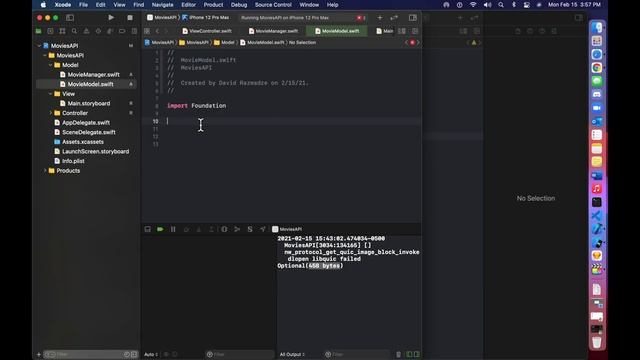Select the Breakpoint navigator icon
Image resolution: width=640 pixels, height=360 pixels.
[x=122, y=31]
